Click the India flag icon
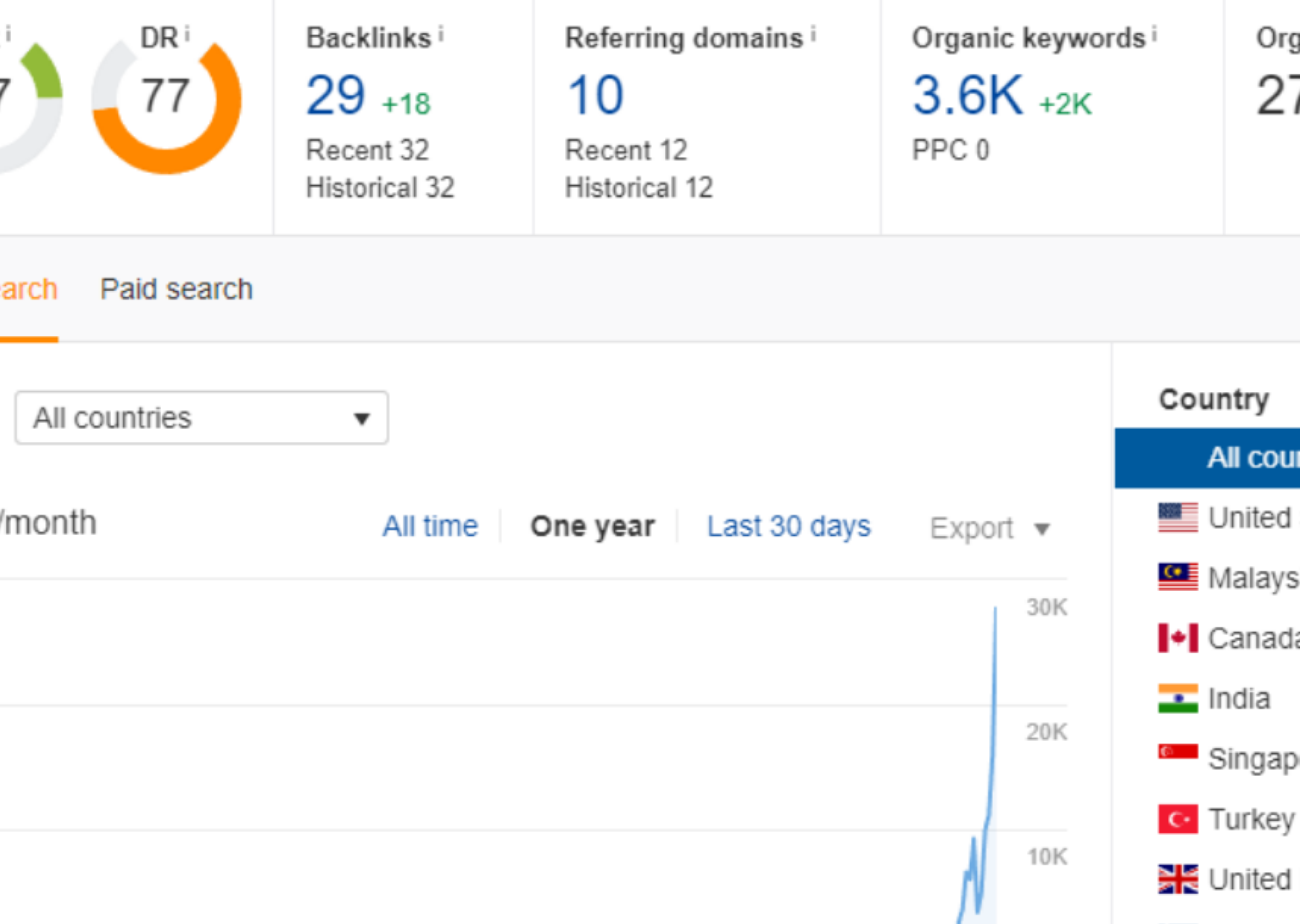The height and width of the screenshot is (924, 1300). 1178,698
